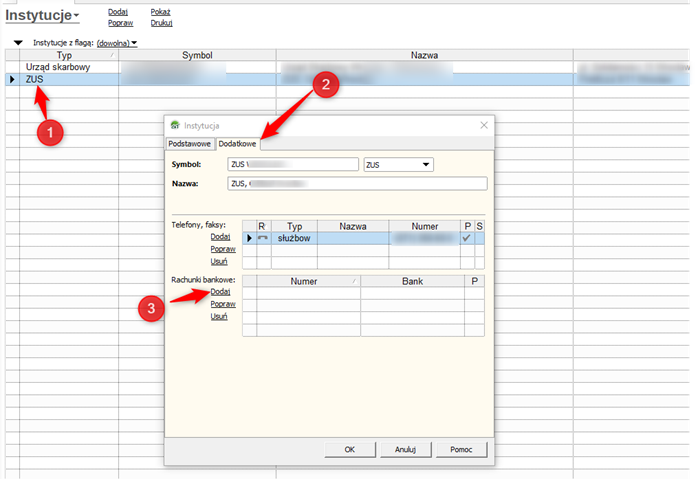Click Usuń under Telefony, faksy
This screenshot has width=698, height=479.
[219, 261]
